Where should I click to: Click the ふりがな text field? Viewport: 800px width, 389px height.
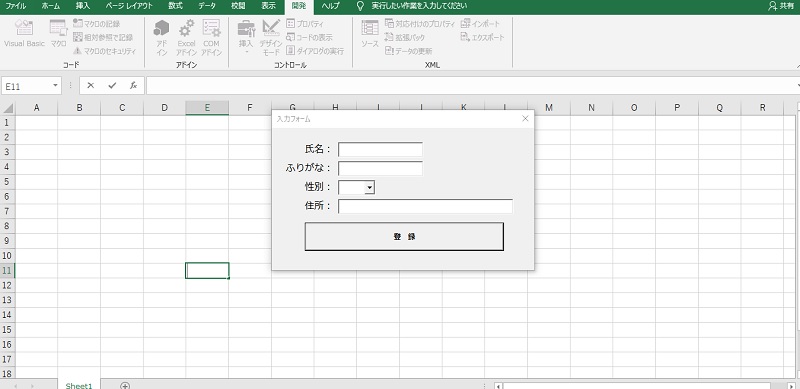380,168
